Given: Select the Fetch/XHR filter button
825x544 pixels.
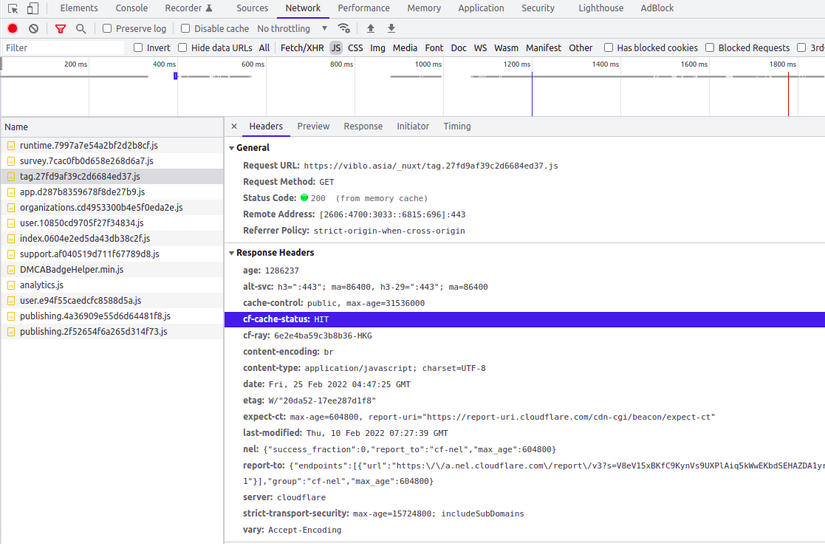Looking at the screenshot, I should point(301,48).
